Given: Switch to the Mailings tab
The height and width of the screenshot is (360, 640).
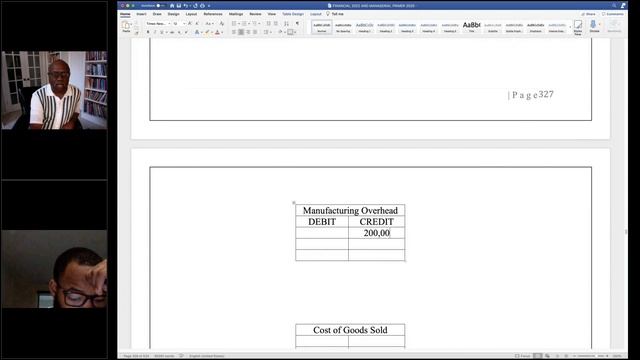Looking at the screenshot, I should 236,14.
